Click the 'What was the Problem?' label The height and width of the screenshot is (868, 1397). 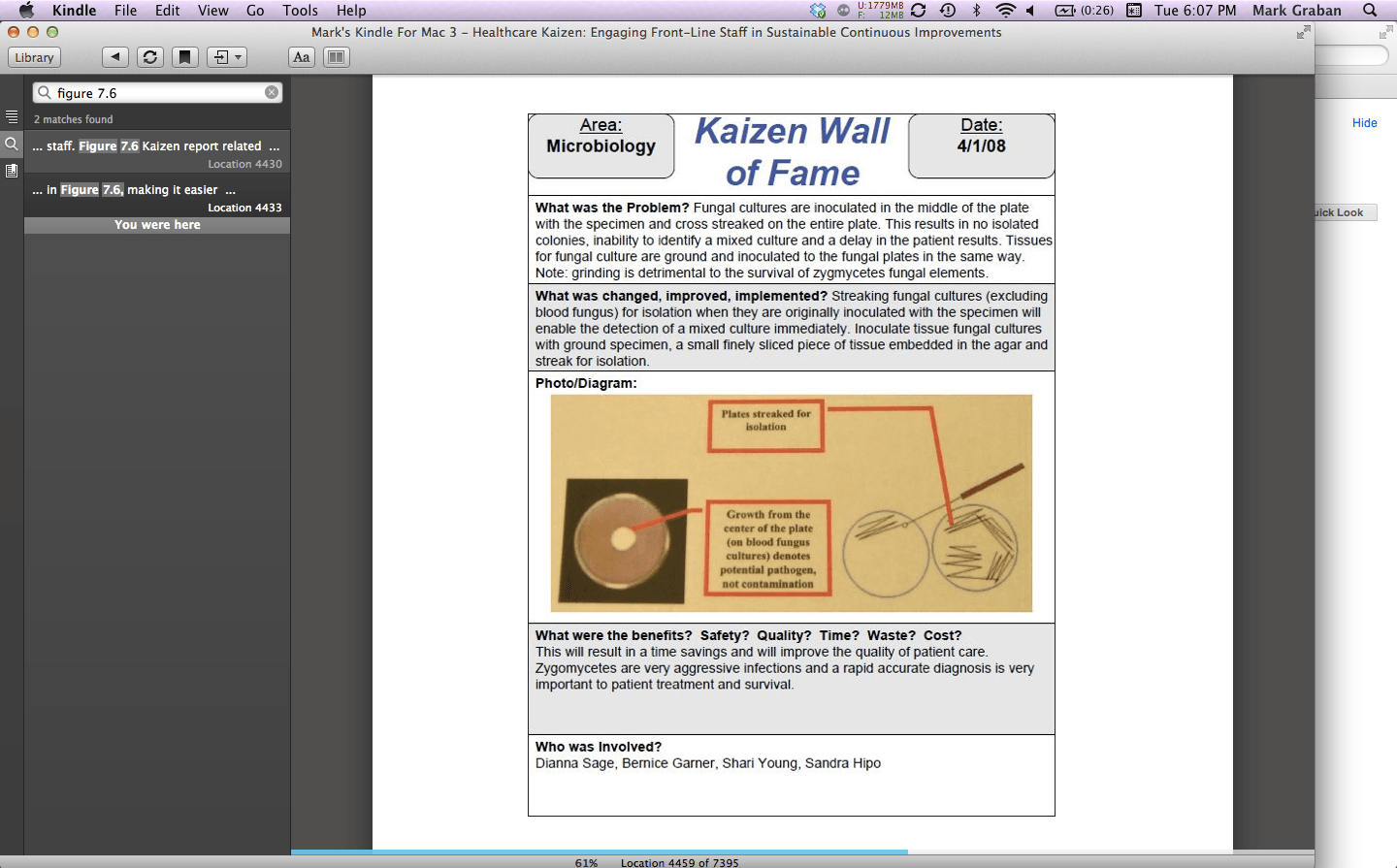click(612, 208)
